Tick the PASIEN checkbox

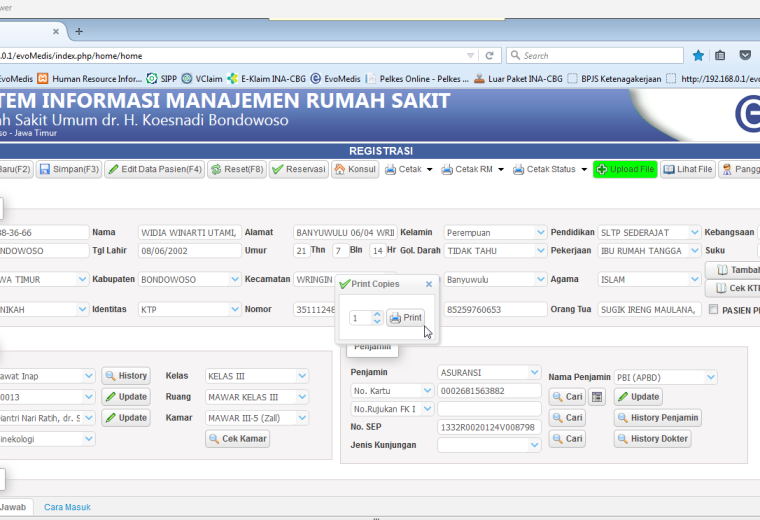point(713,309)
